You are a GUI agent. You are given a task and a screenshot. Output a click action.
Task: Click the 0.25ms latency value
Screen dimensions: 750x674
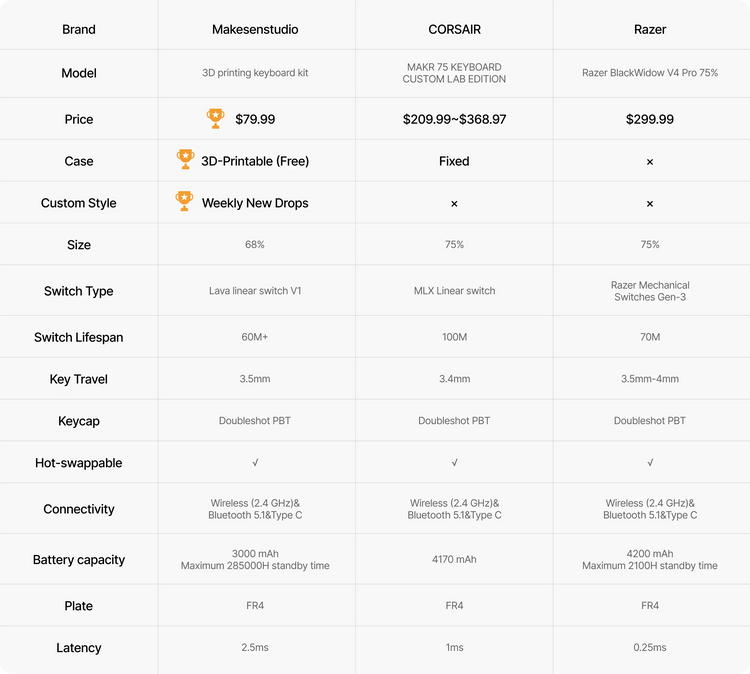(650, 648)
